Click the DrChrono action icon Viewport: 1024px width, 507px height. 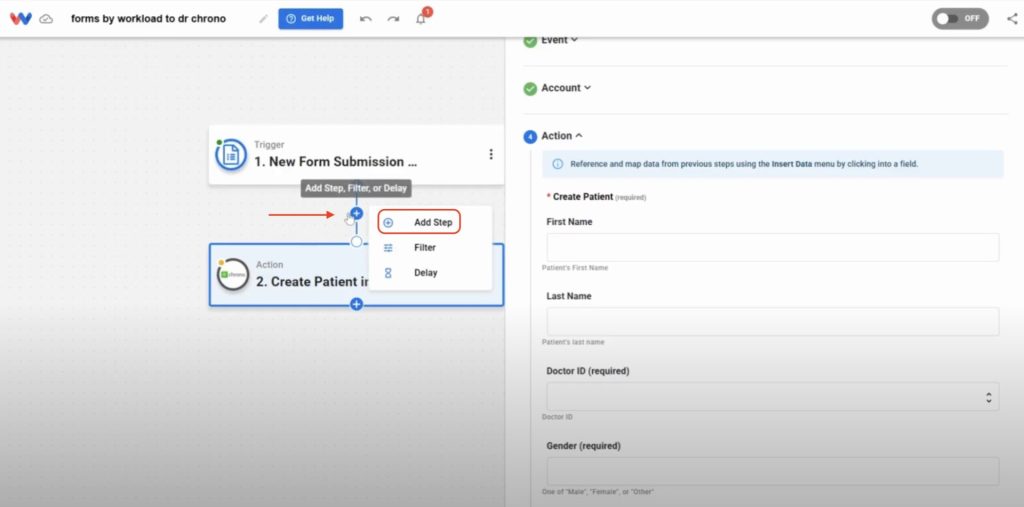[233, 274]
